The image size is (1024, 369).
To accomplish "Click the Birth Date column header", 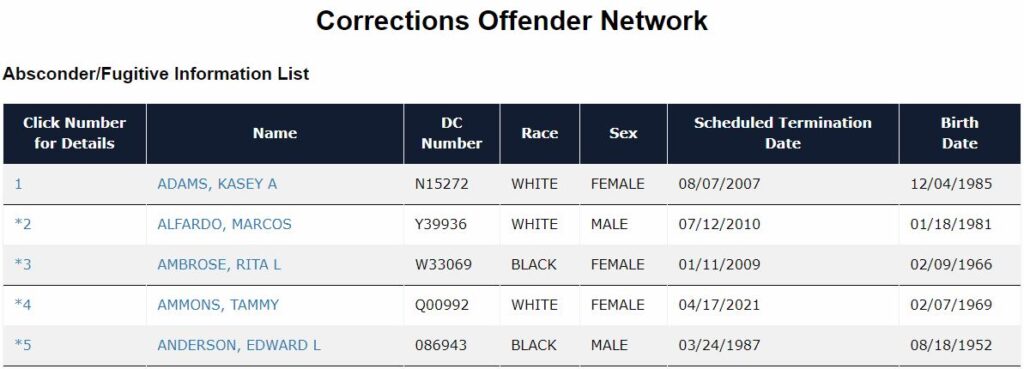I will pyautogui.click(x=959, y=133).
